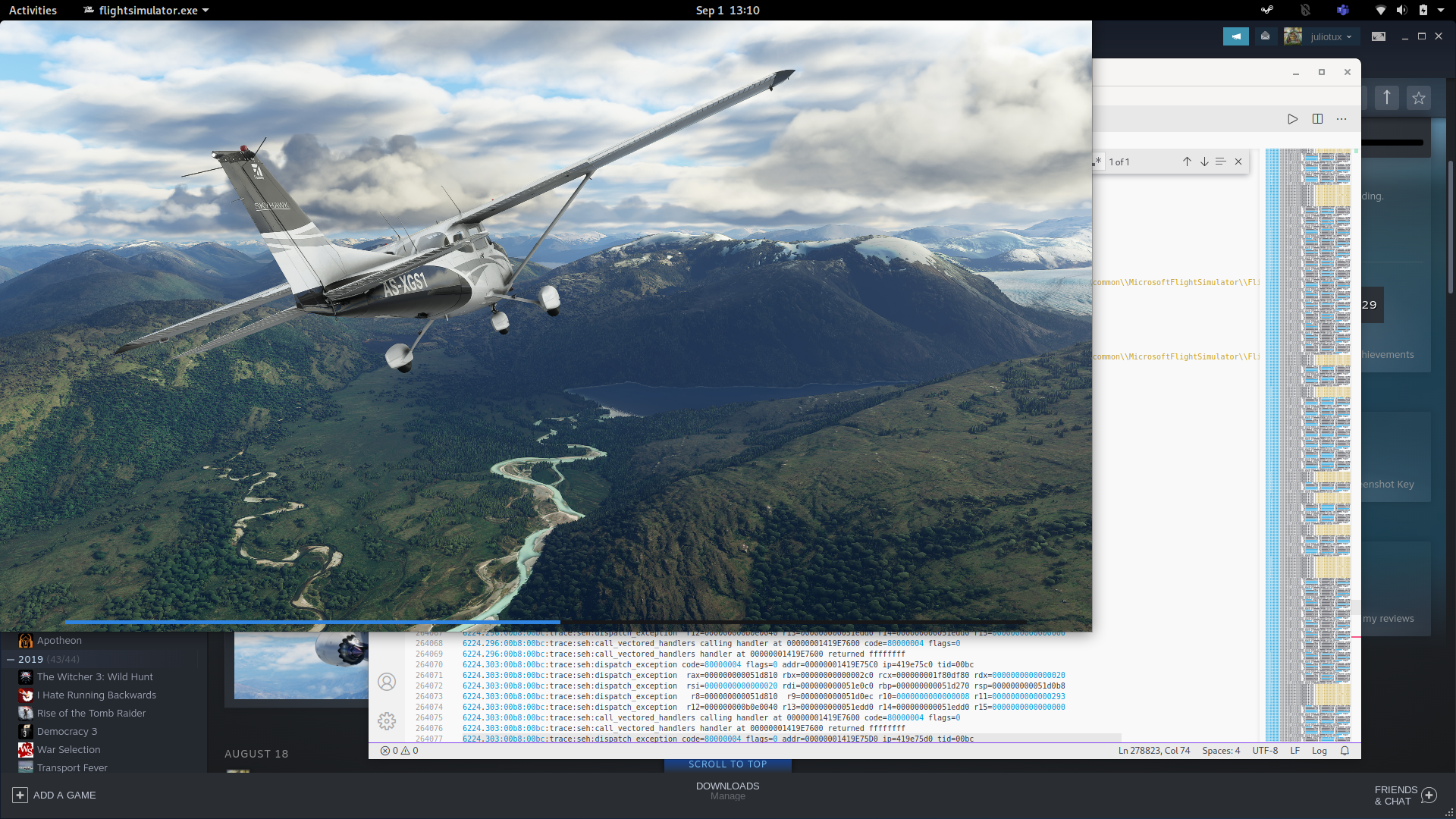Open the Steam inbox envelope icon
This screenshot has height=819, width=1456.
click(1265, 36)
